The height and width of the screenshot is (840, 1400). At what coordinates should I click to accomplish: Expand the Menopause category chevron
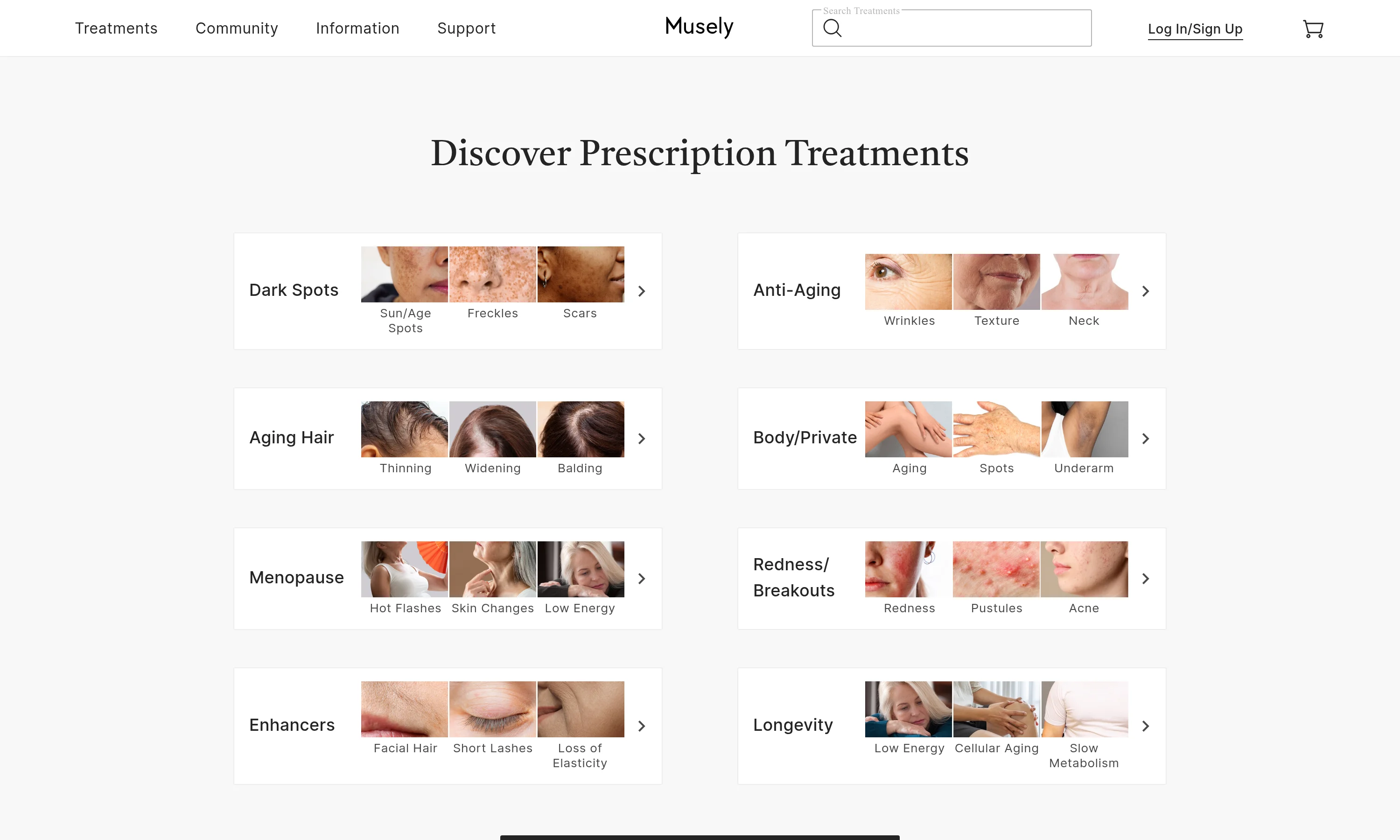(641, 579)
